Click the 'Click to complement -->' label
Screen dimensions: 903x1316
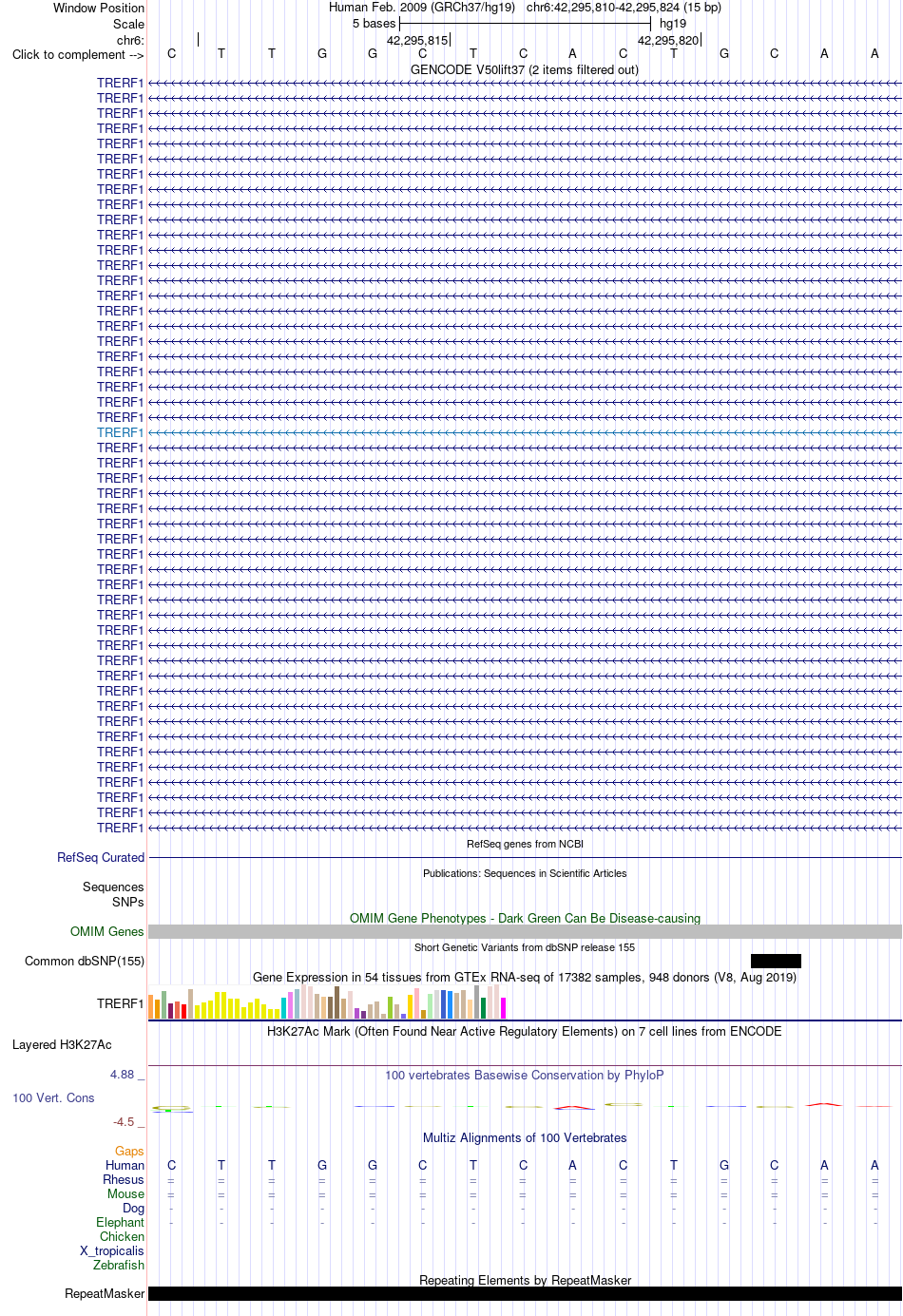78,54
